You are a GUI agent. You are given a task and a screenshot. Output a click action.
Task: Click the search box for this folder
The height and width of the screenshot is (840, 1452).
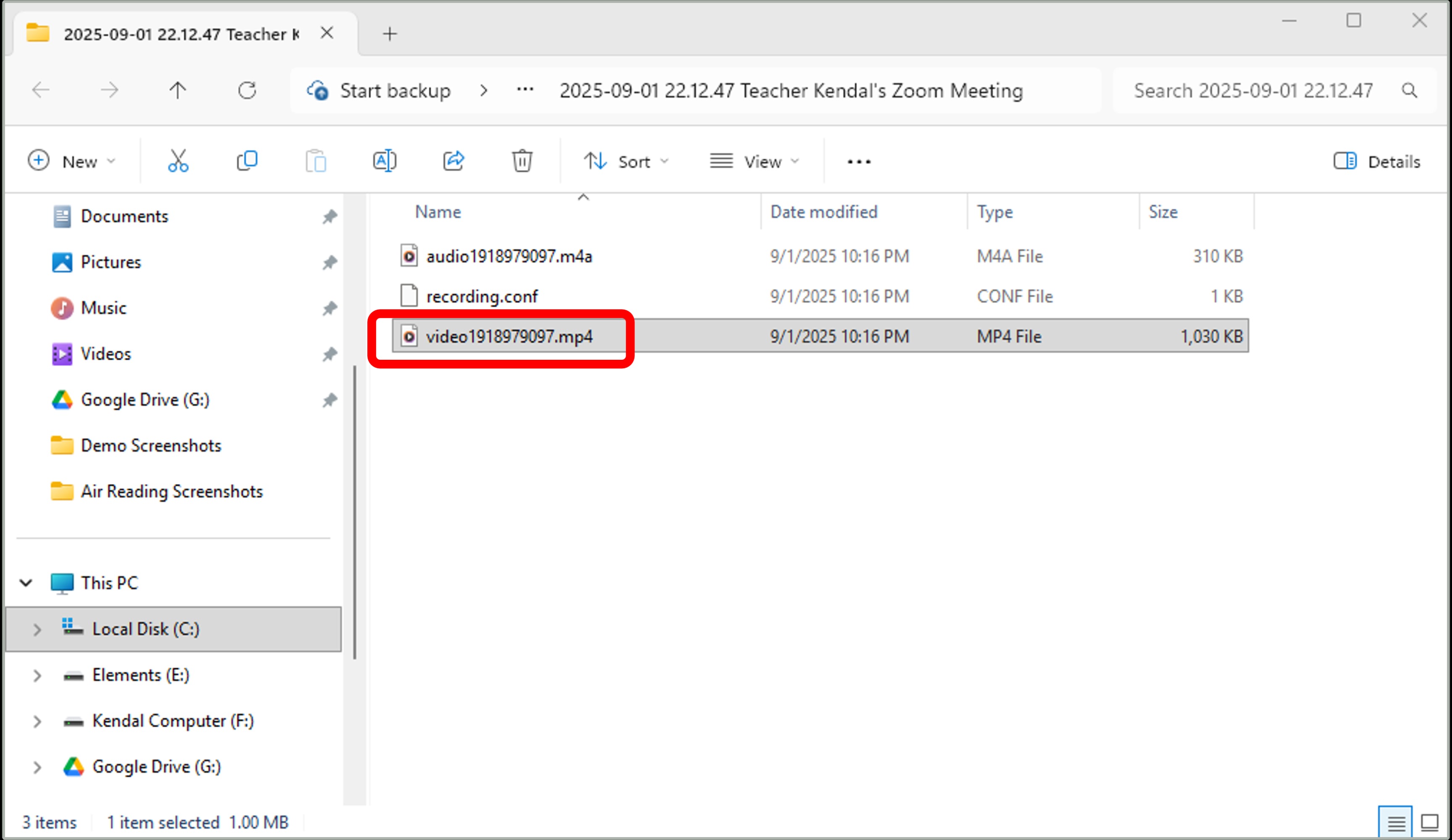1253,90
